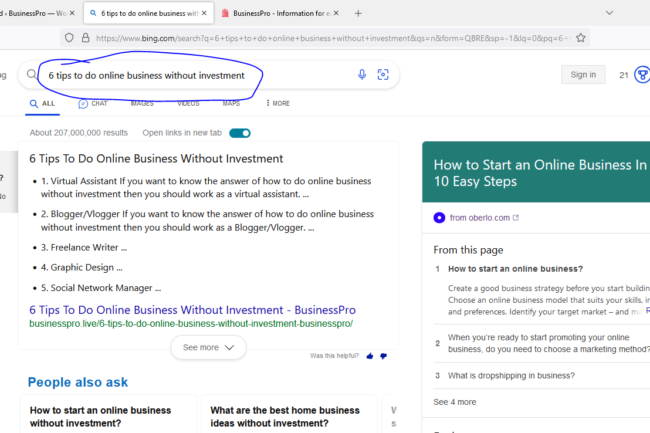Close the 'BusinessPro - Information for' tab
The width and height of the screenshot is (650, 433).
pos(336,13)
